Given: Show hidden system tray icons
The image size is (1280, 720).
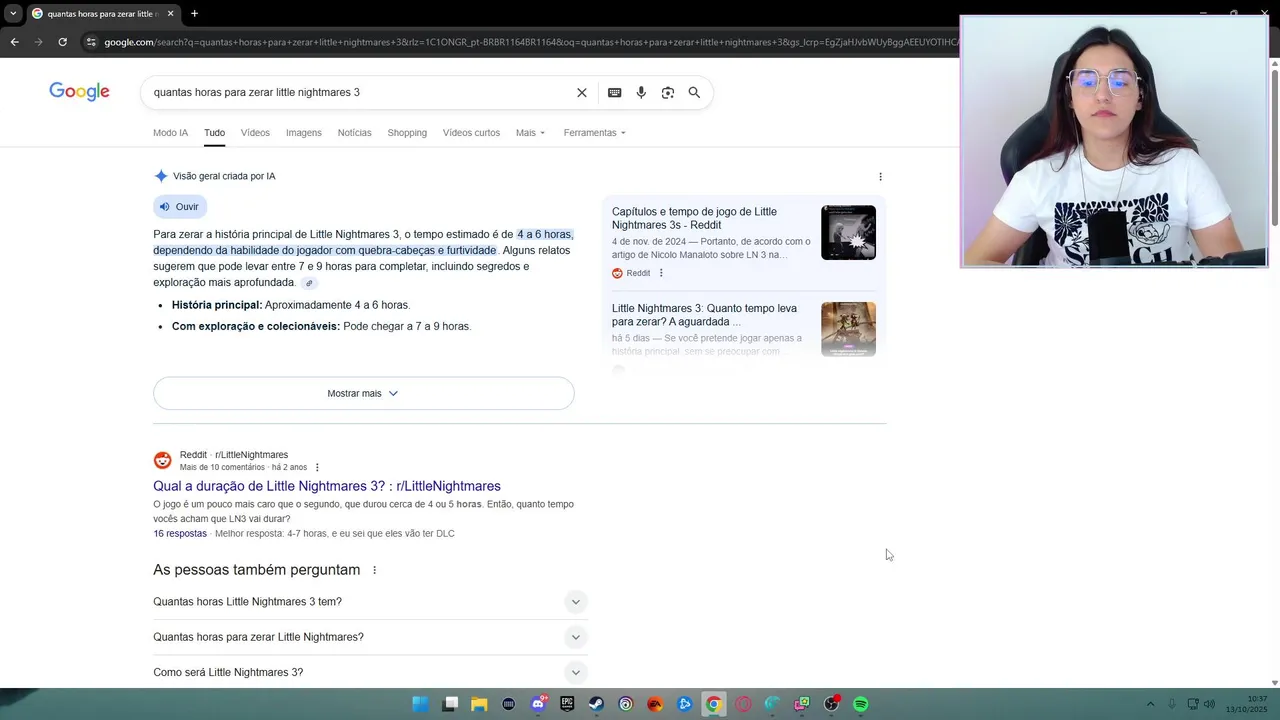Looking at the screenshot, I should (1150, 704).
